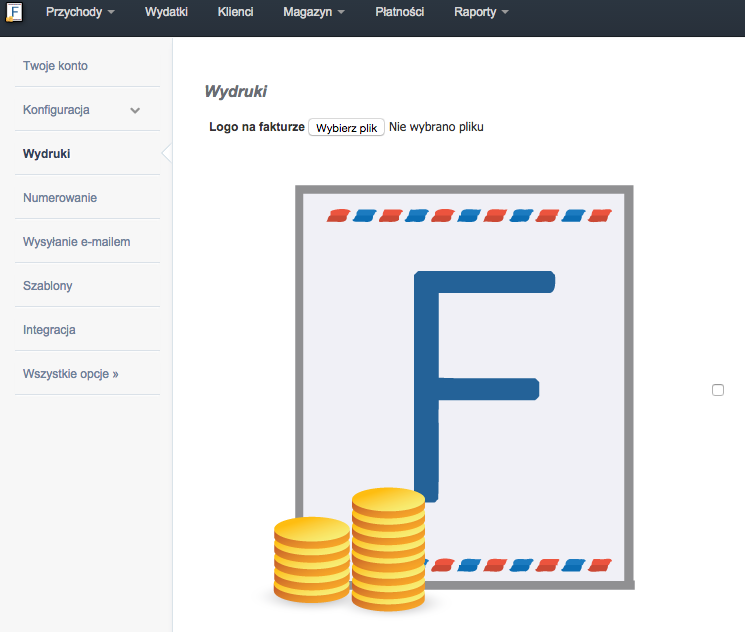
Task: Click the Logo na fakturze label
Action: (257, 127)
